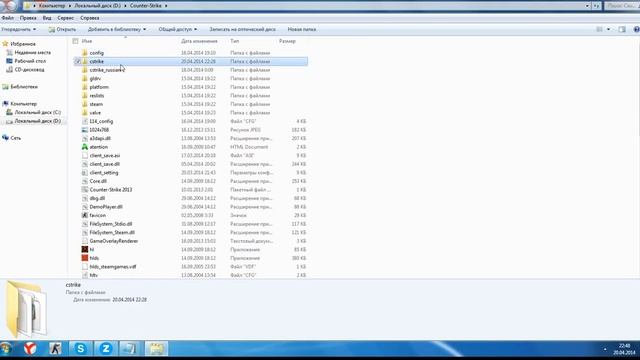640x360 pixels.
Task: Click the Core.dll file icon
Action: pos(84,181)
